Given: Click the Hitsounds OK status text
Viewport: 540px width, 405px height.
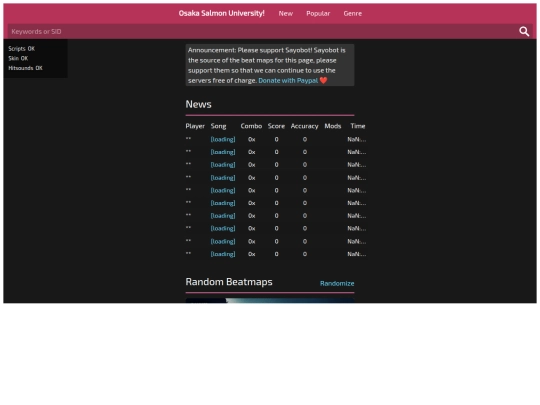Looking at the screenshot, I should tap(25, 68).
